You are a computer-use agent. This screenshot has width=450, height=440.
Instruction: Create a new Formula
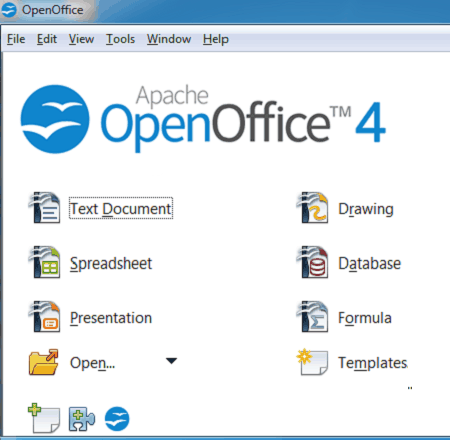[x=365, y=318]
